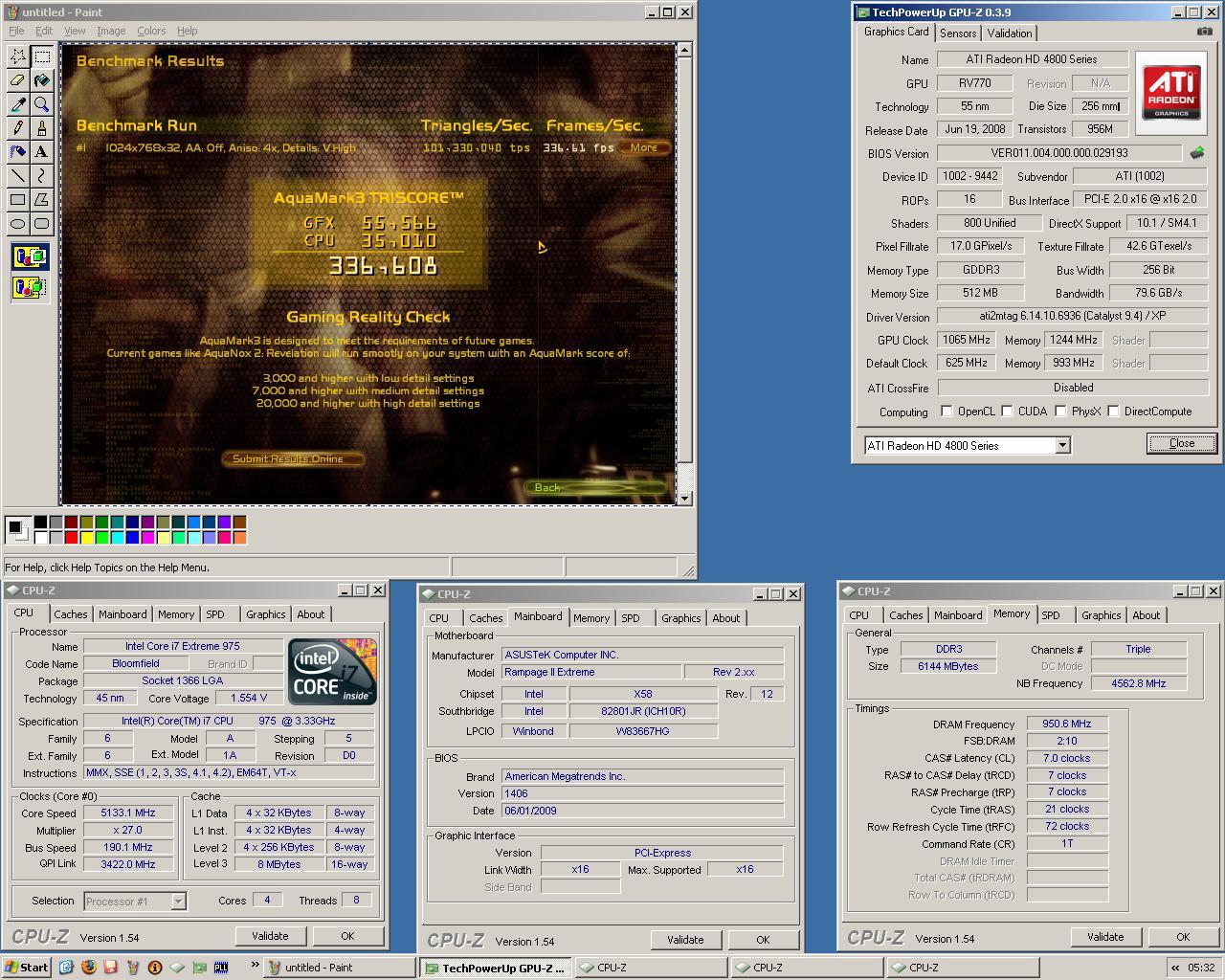Select the Rounded Rectangle tool
The image size is (1225, 980).
[41, 224]
